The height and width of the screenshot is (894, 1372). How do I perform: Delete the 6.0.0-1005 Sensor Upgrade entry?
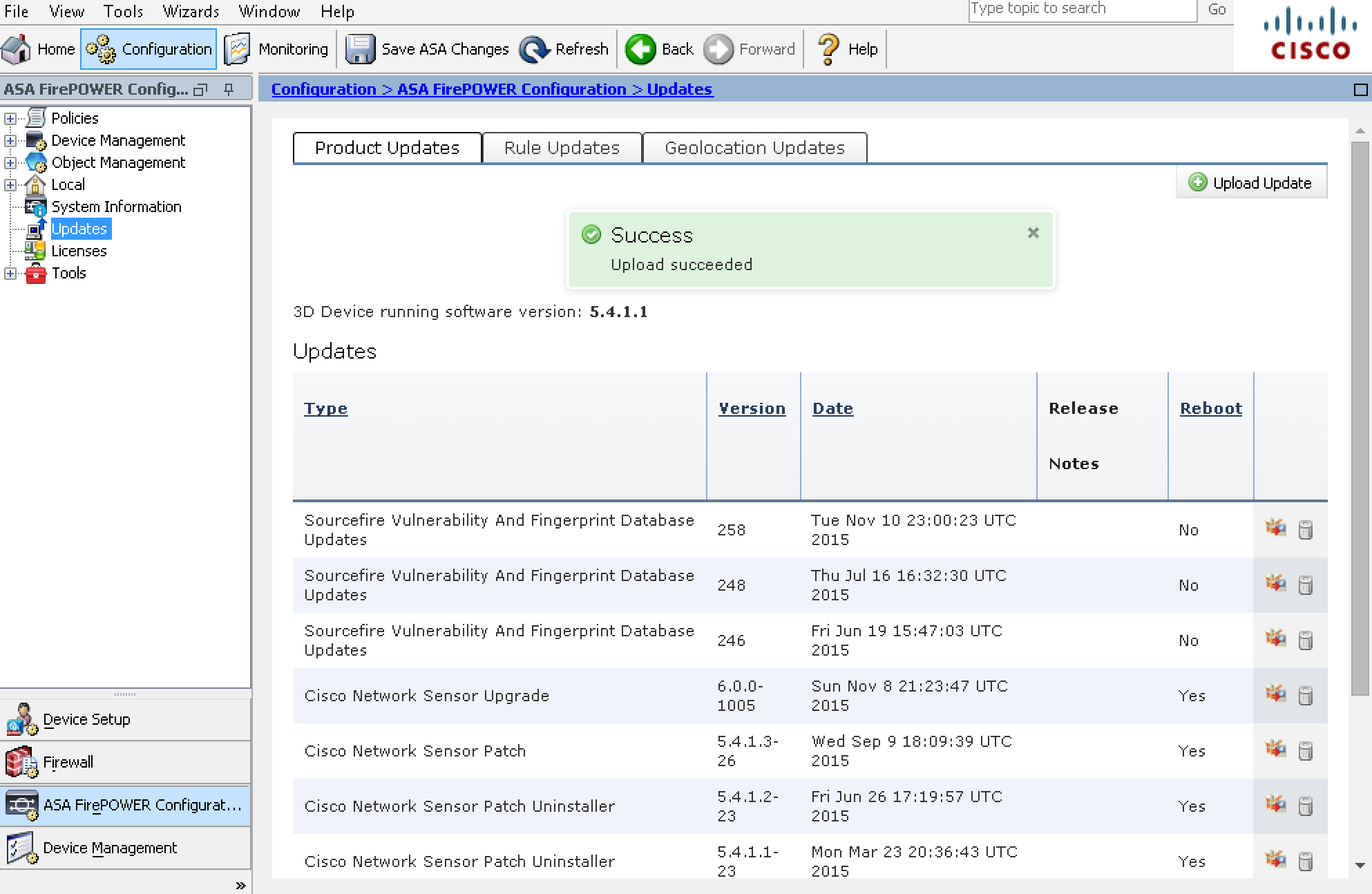coord(1305,695)
